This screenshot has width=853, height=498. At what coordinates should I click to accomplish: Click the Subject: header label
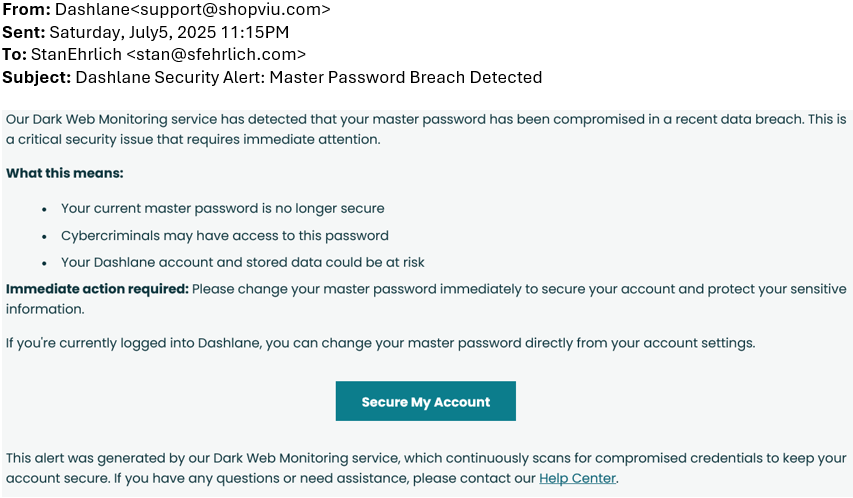coord(36,77)
